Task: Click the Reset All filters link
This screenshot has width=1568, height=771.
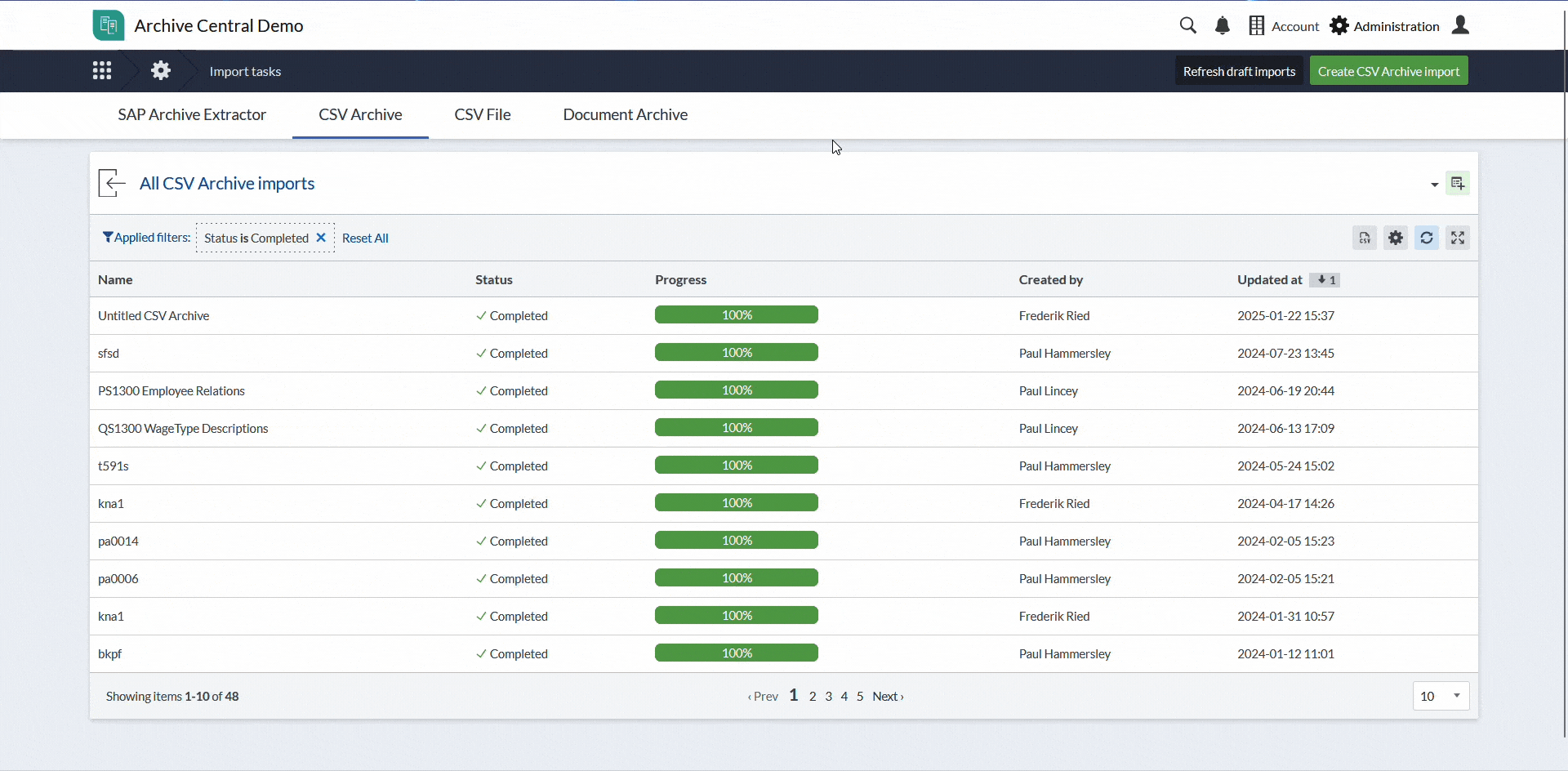Action: (365, 238)
